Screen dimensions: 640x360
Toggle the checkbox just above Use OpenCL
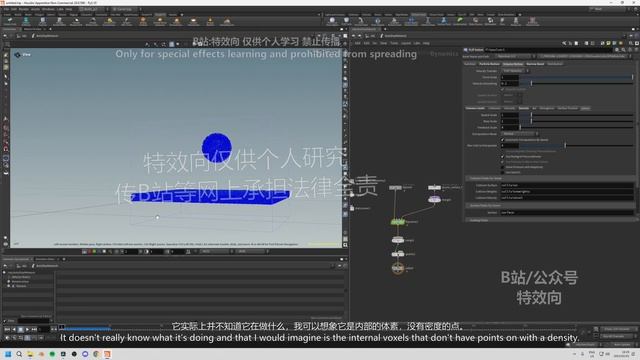point(502,167)
